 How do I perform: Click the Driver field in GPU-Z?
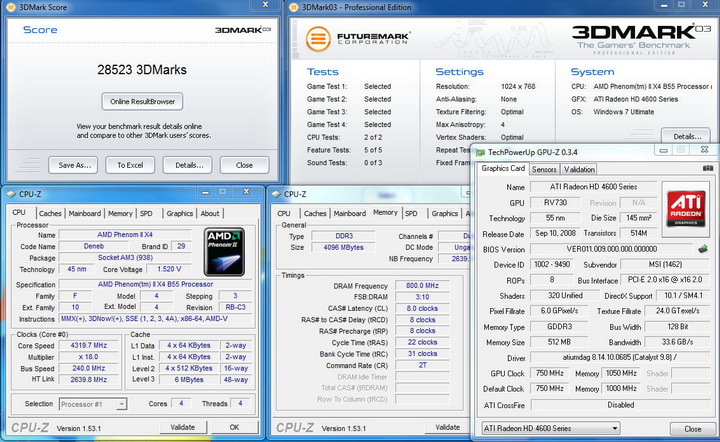coord(620,357)
